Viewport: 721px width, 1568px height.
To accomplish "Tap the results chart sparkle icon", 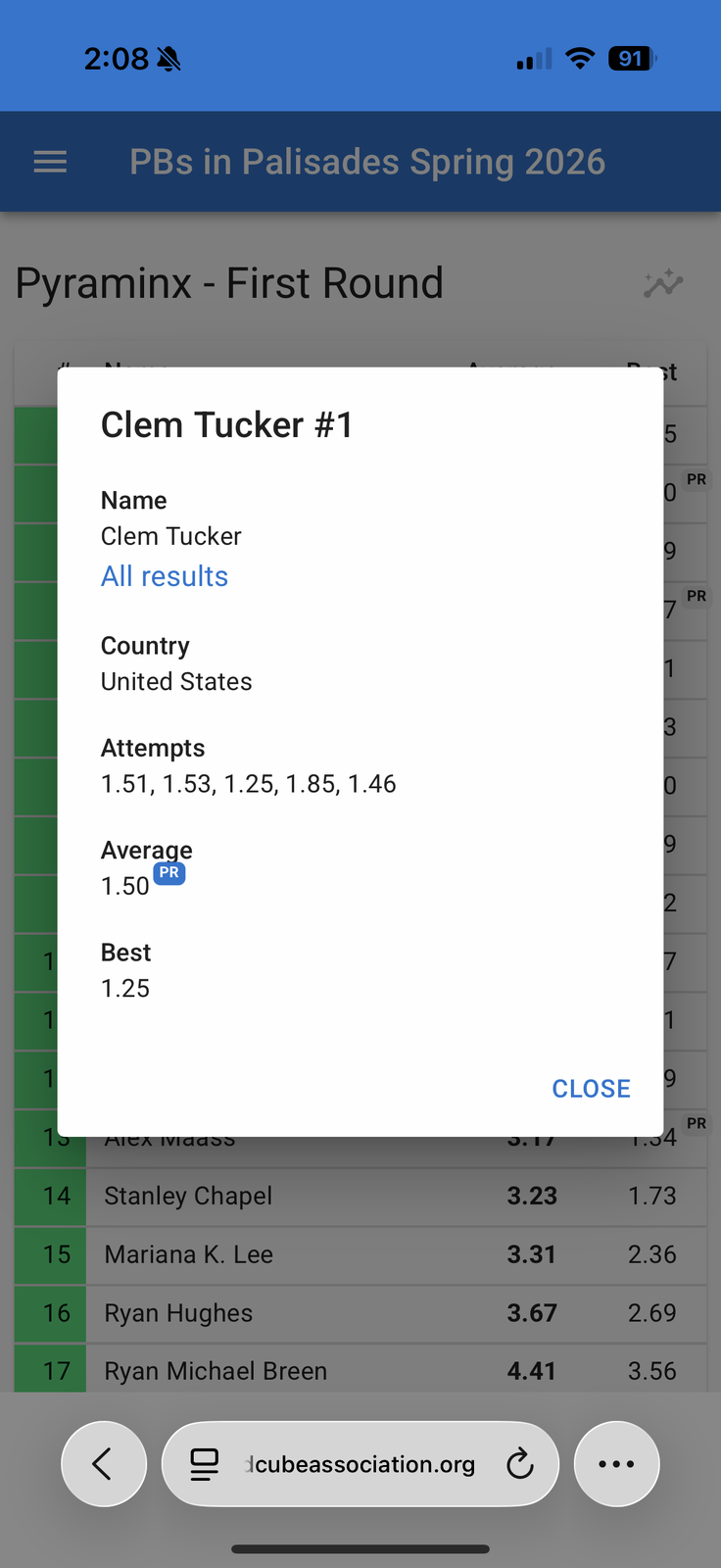I will point(663,283).
